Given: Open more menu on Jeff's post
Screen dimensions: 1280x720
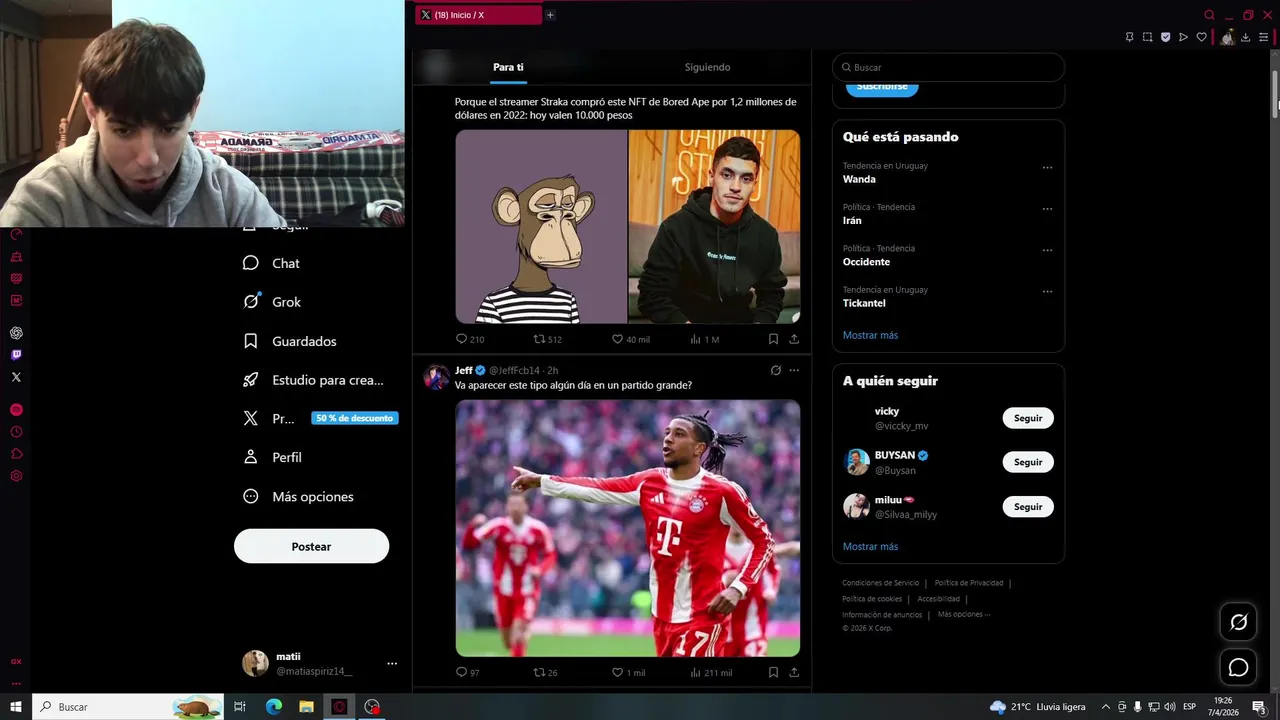Looking at the screenshot, I should tap(794, 370).
